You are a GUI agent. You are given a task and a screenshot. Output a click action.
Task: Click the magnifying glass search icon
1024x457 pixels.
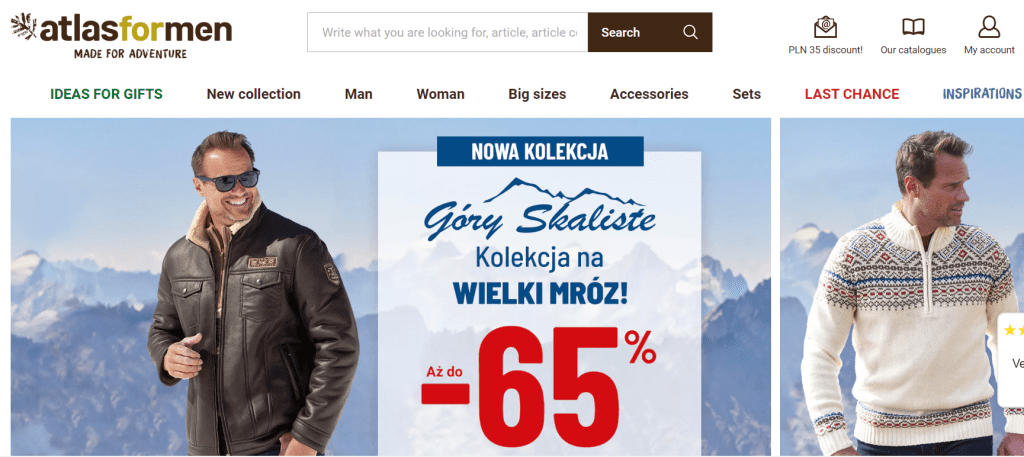coord(690,32)
